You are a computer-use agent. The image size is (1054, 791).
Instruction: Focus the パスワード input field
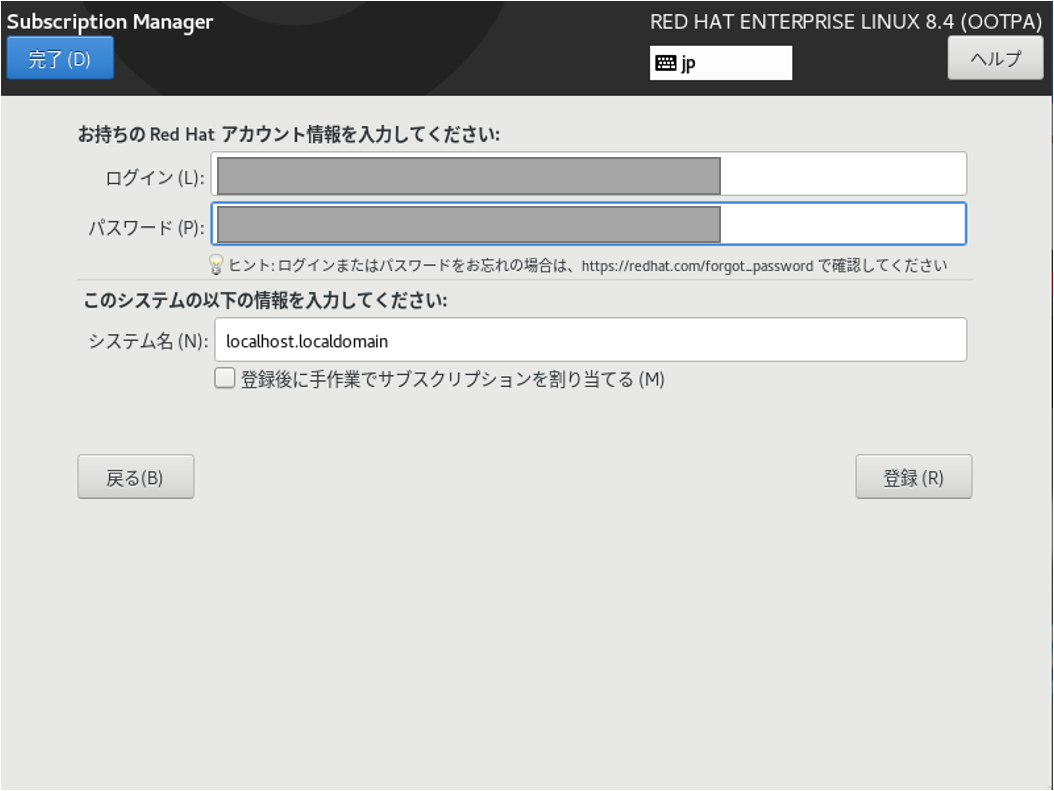click(589, 224)
